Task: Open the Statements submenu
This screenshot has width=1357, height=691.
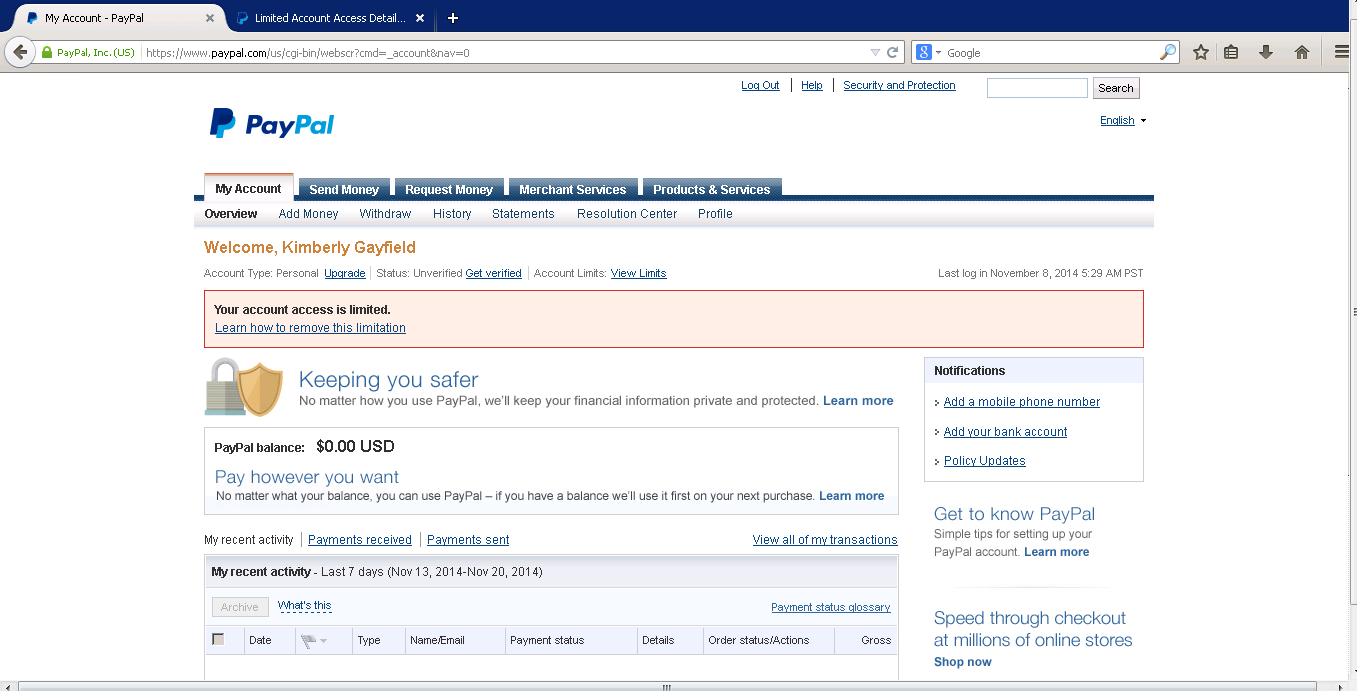Action: [x=523, y=214]
